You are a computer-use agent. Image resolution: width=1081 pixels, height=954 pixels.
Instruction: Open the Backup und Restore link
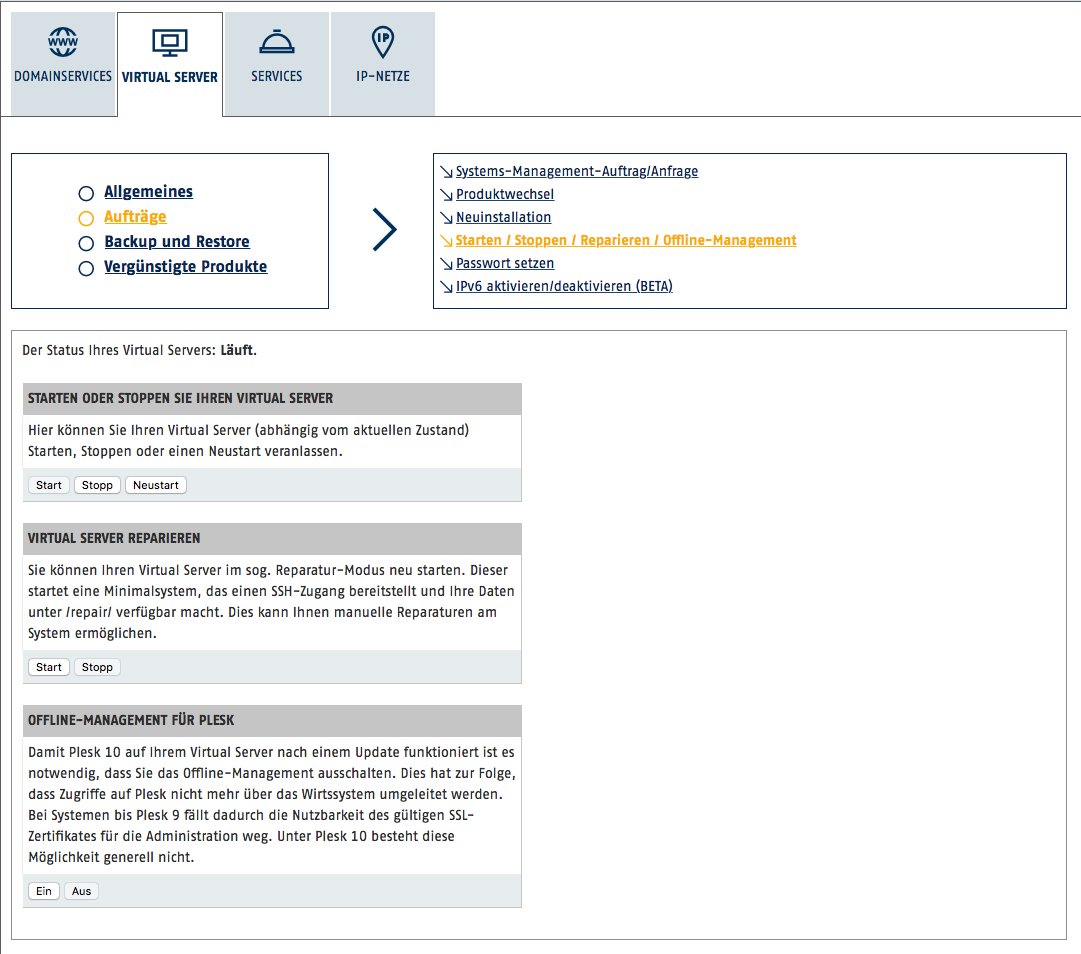pyautogui.click(x=177, y=241)
